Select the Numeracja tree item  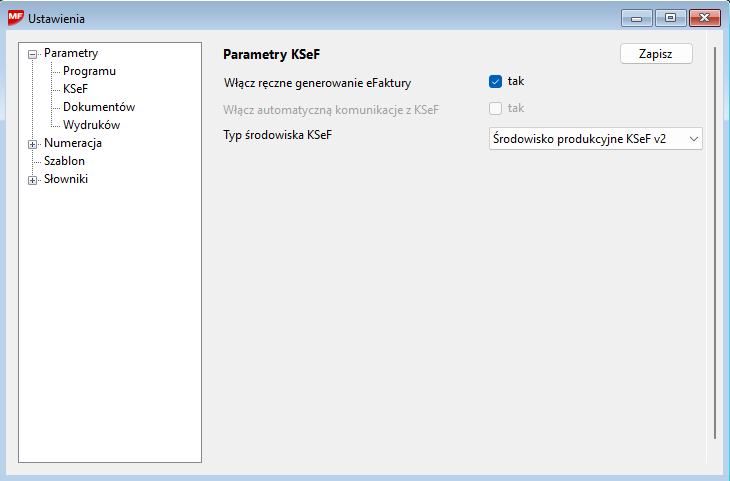point(72,143)
